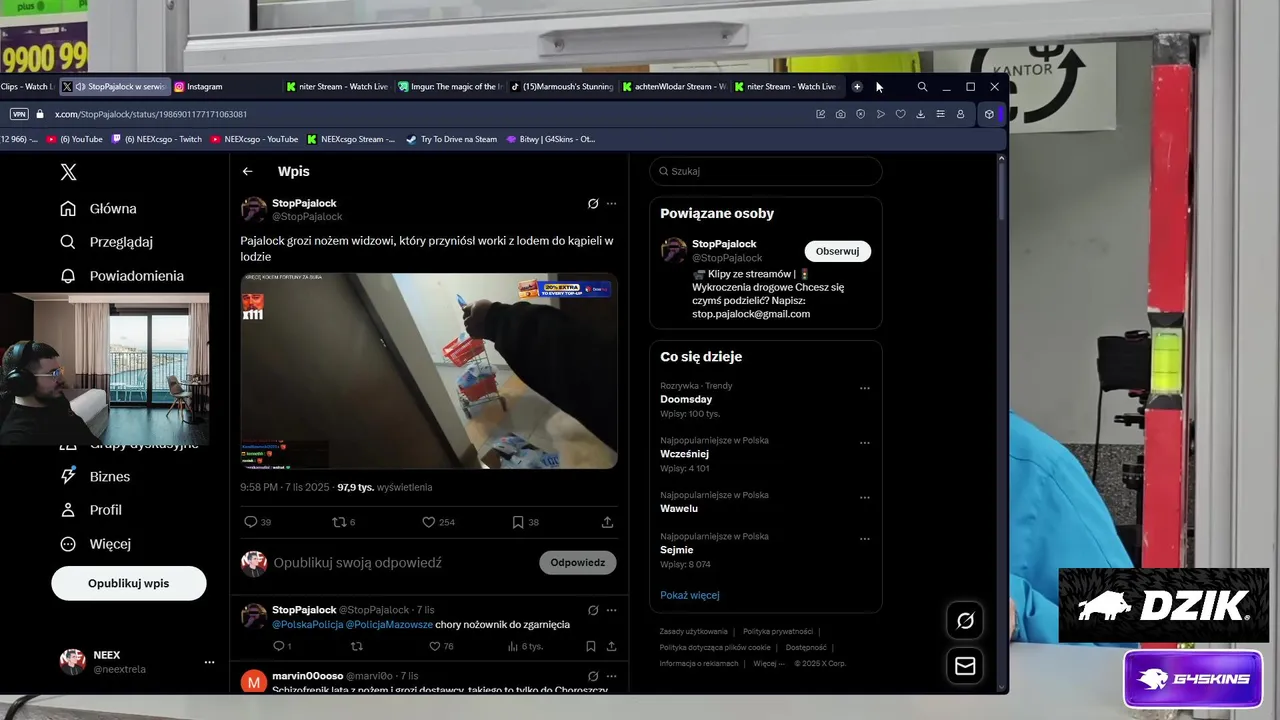Toggle the VPN badge in address bar

click(x=18, y=114)
